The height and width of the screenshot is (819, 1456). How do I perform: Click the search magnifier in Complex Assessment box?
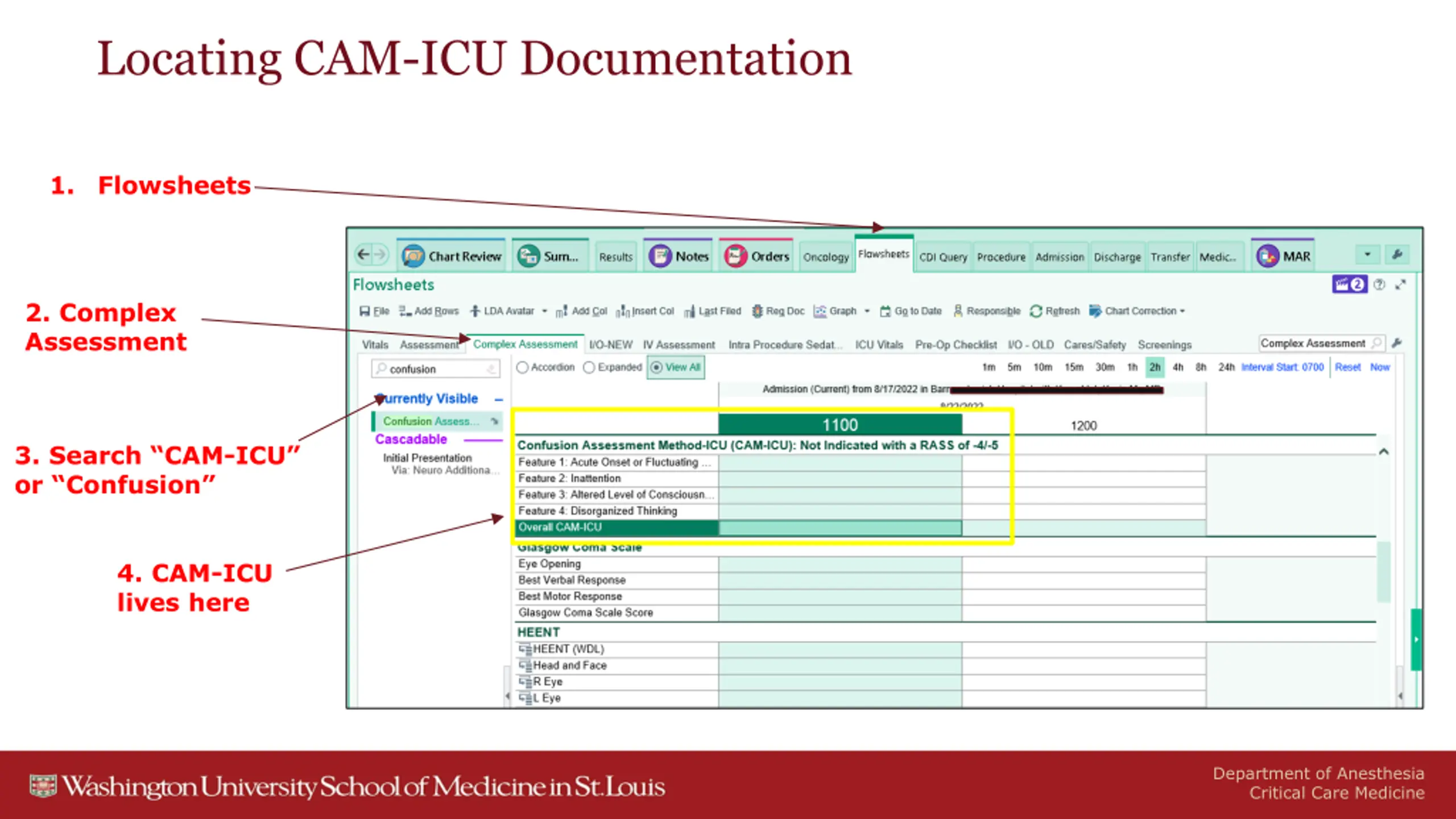coord(1376,343)
